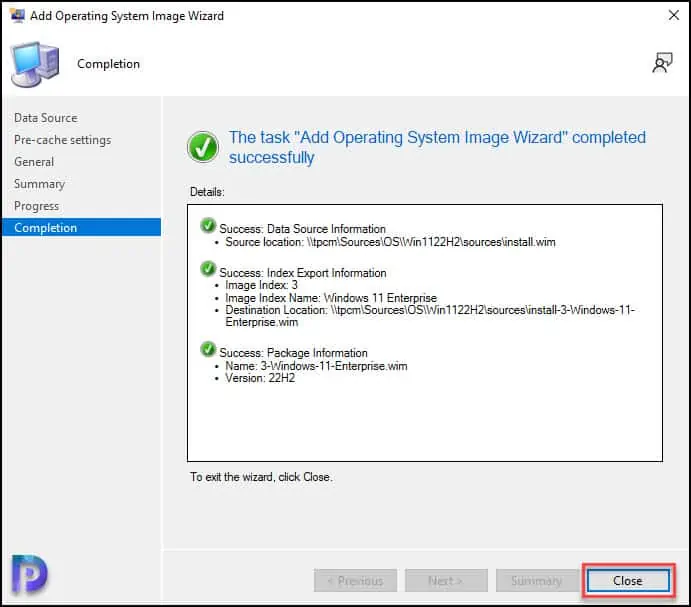
Task: Click green check next to Index Export Information
Action: [208, 269]
